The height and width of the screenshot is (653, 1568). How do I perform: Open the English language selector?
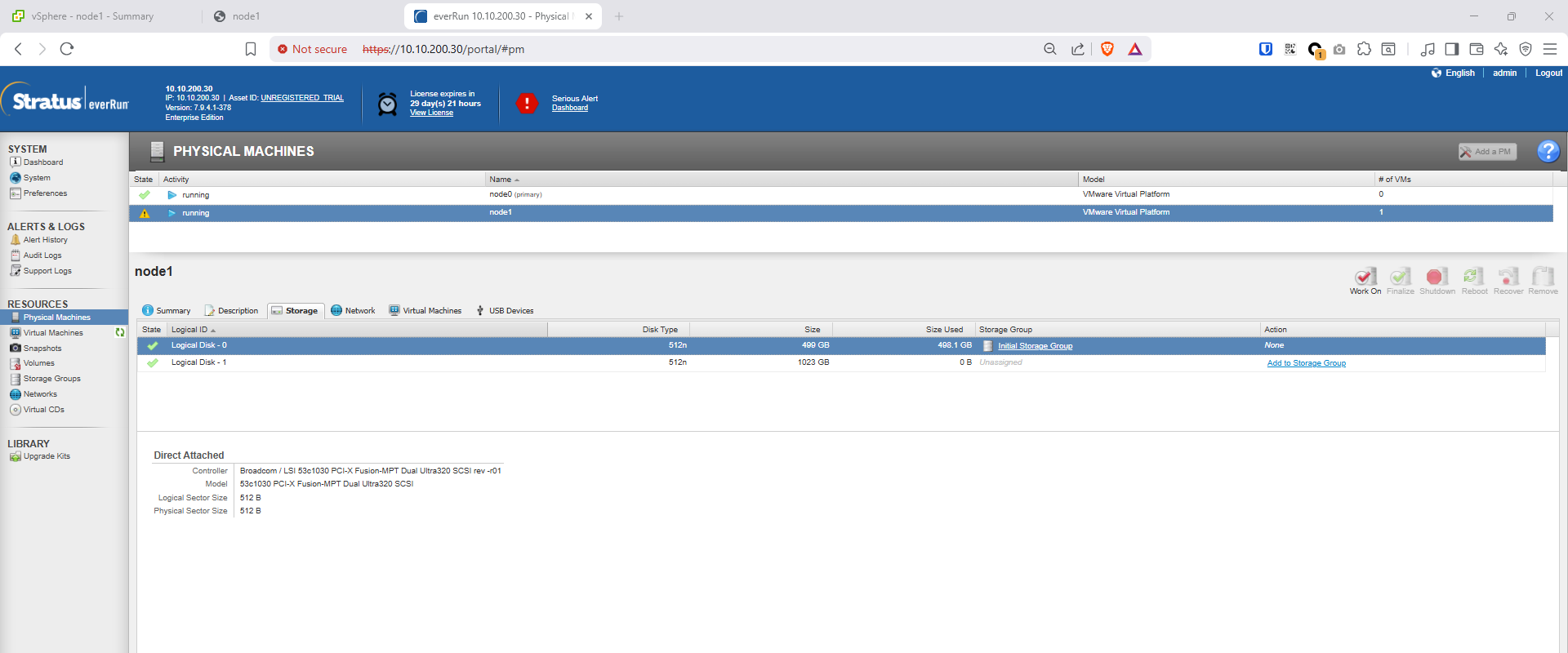pyautogui.click(x=1459, y=73)
